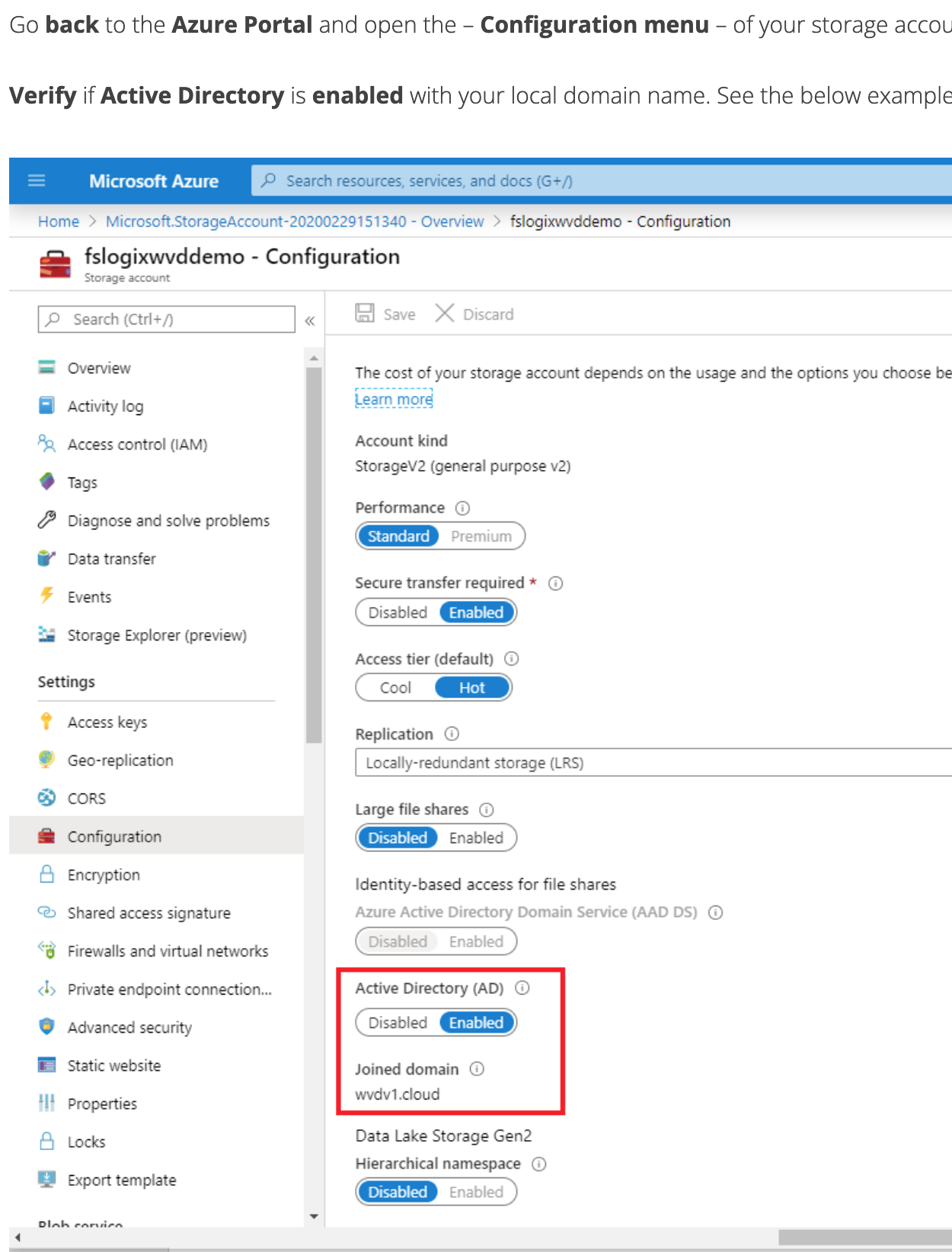Click info icon beside Replication

coord(452,734)
